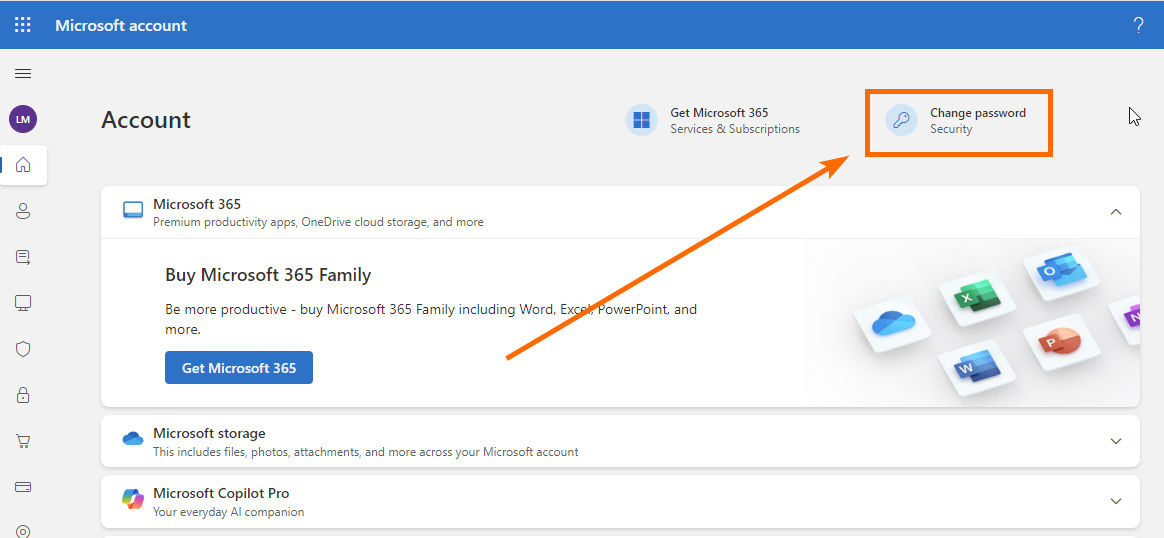Screen dimensions: 1164x538
Task: Collapse the Microsoft 365 section
Action: [x=1116, y=212]
